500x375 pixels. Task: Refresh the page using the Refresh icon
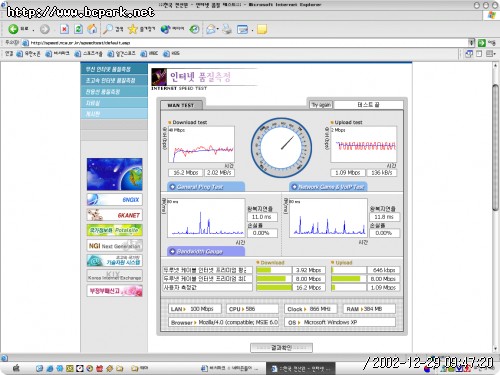(x=79, y=29)
